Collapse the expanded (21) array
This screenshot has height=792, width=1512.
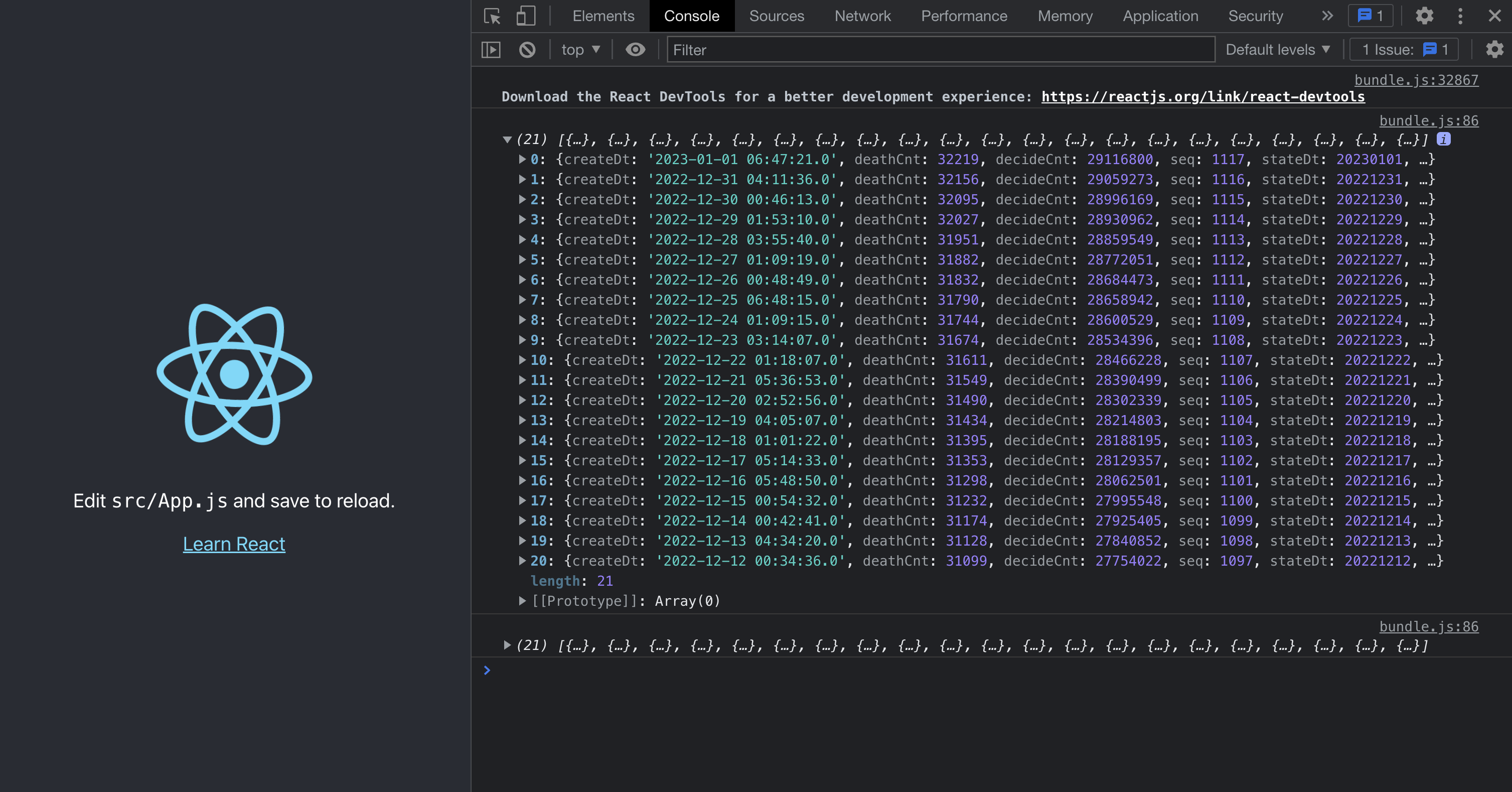[x=507, y=140]
